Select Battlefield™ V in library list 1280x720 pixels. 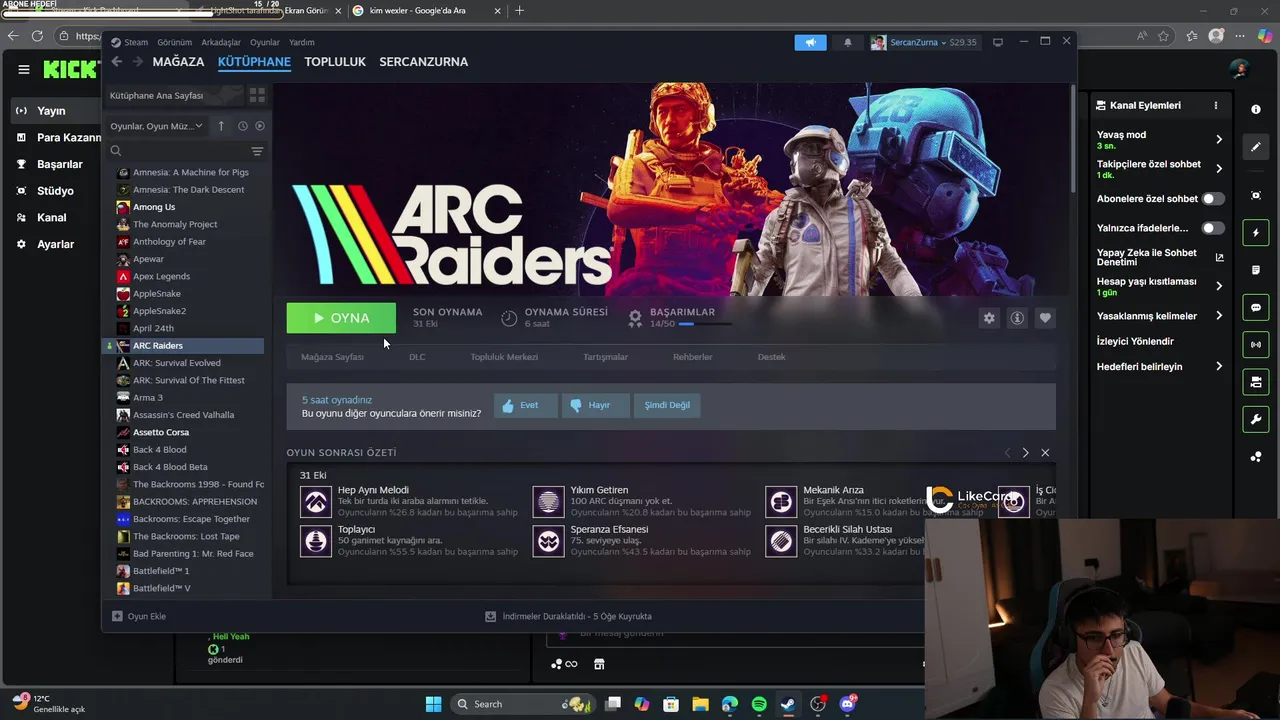161,588
